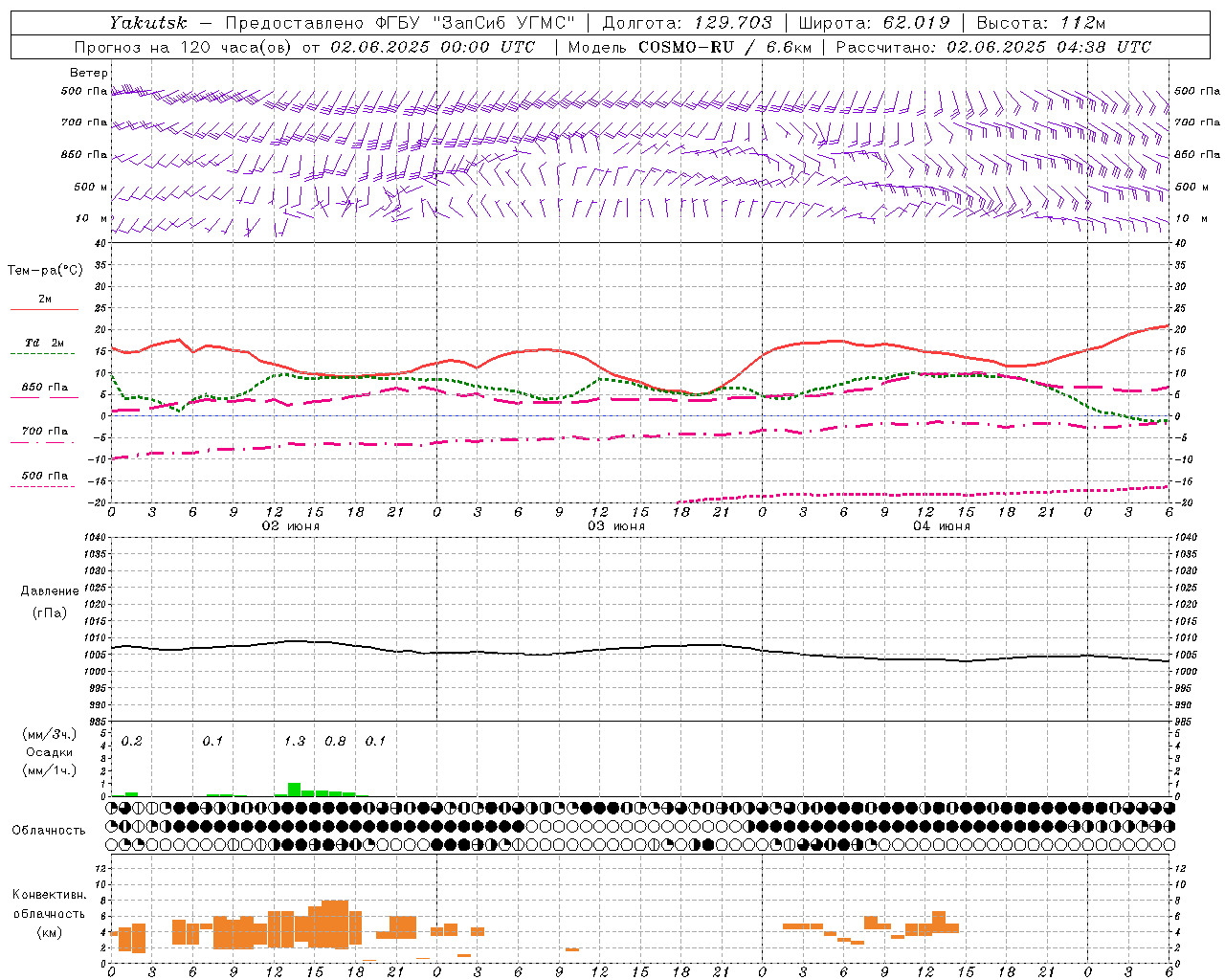Screen dimensions: 1225x980
Task: Click the '(км)' unit under convective cloudiness
Action: tap(50, 931)
